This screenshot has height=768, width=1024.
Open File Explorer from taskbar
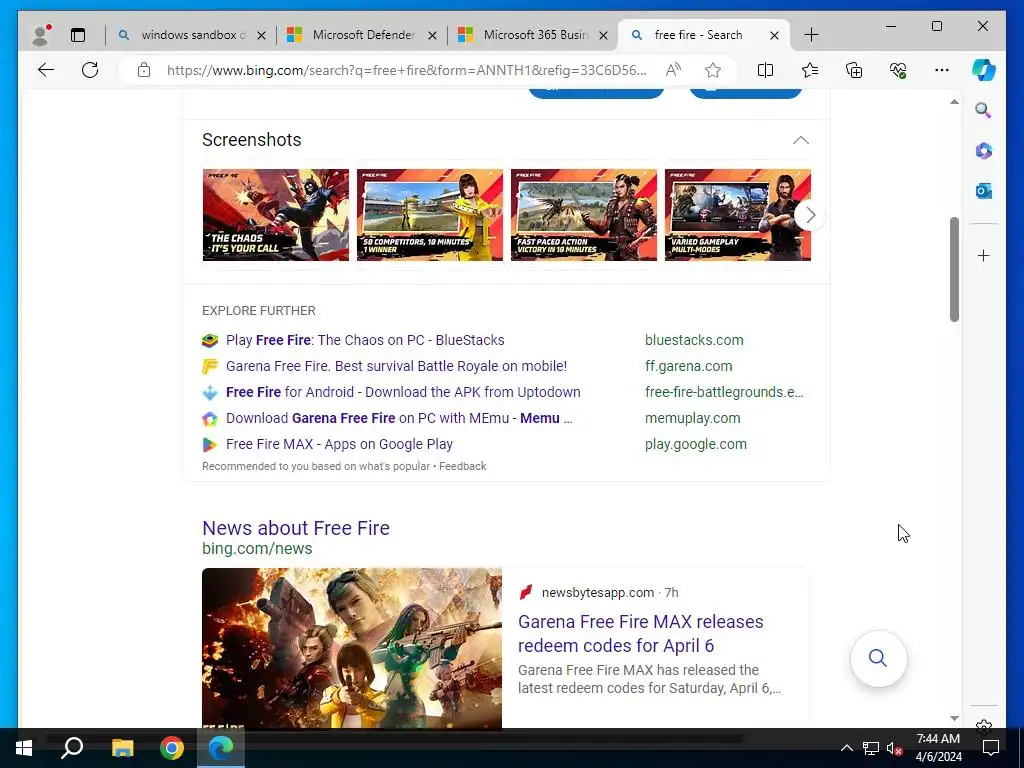pyautogui.click(x=122, y=748)
